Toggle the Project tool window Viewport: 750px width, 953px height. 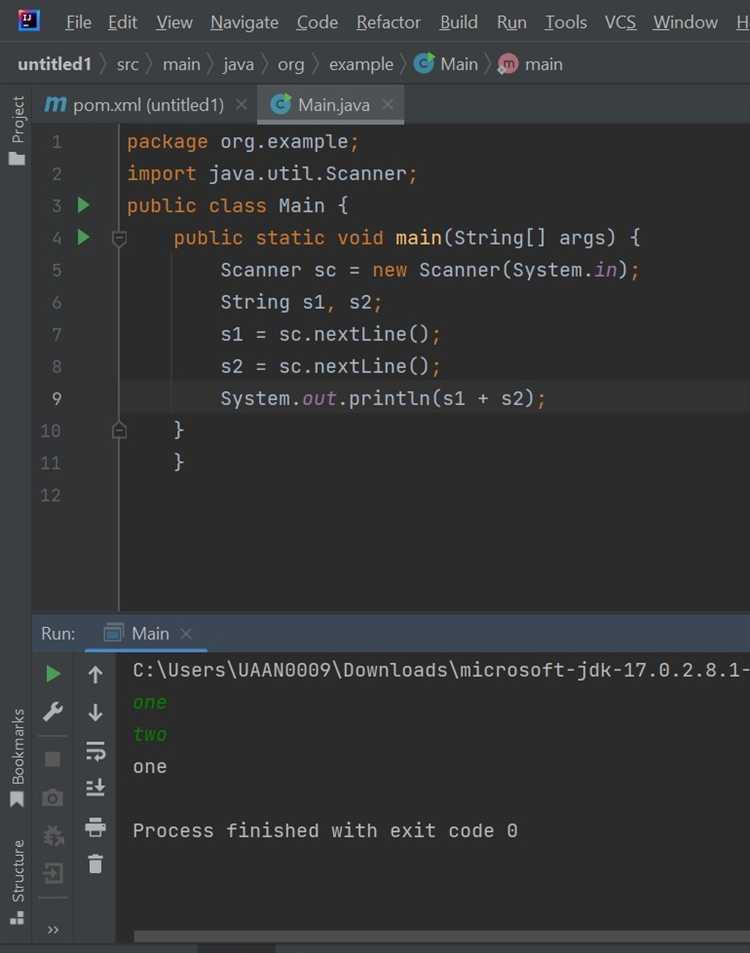[17, 130]
